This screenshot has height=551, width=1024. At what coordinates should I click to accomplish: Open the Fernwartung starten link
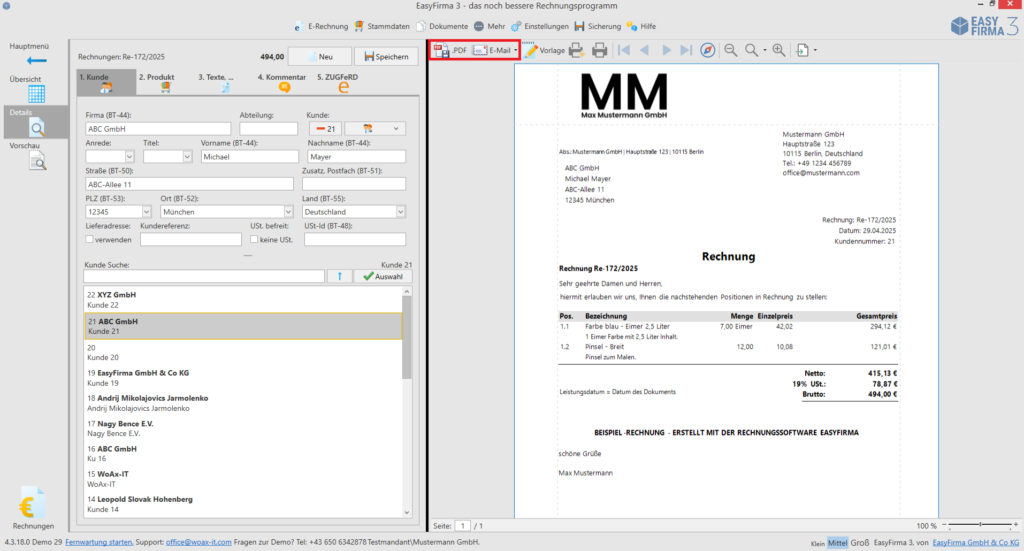[99, 542]
